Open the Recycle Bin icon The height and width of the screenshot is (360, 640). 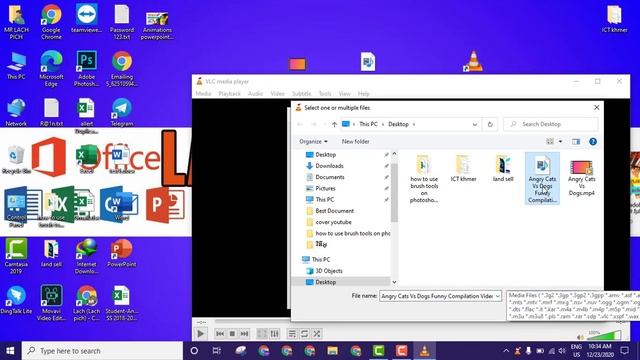(x=16, y=160)
